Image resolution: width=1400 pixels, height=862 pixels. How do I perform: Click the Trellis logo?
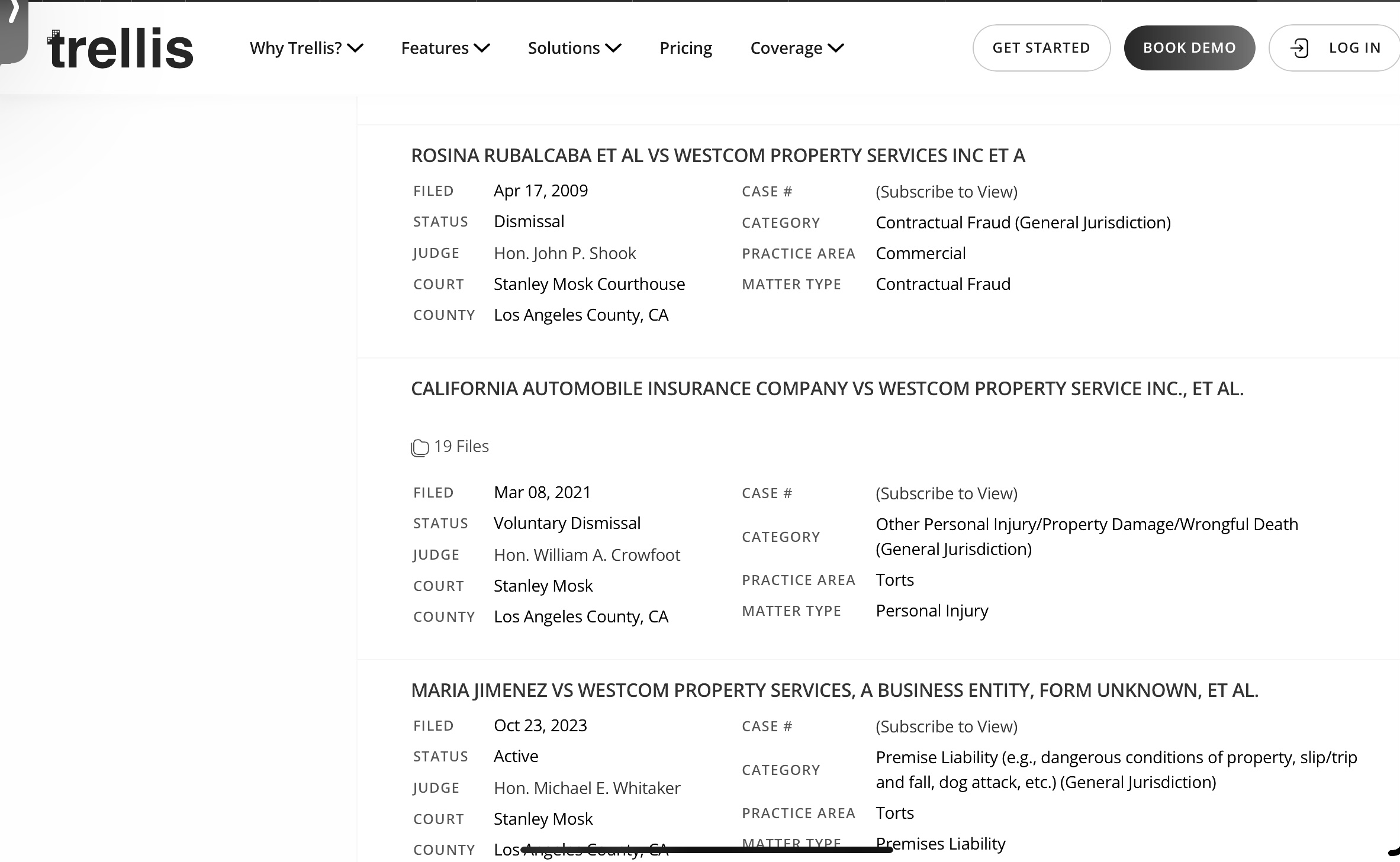pos(121,49)
